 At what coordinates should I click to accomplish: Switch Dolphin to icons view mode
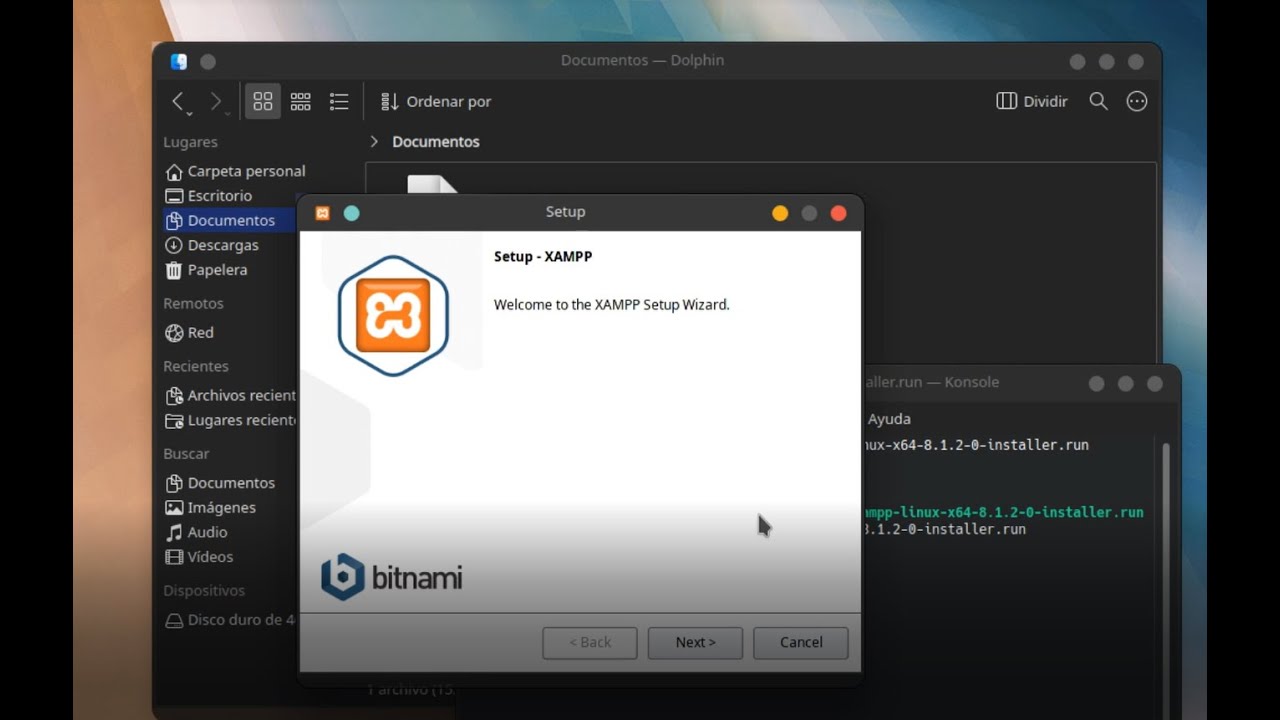[263, 101]
